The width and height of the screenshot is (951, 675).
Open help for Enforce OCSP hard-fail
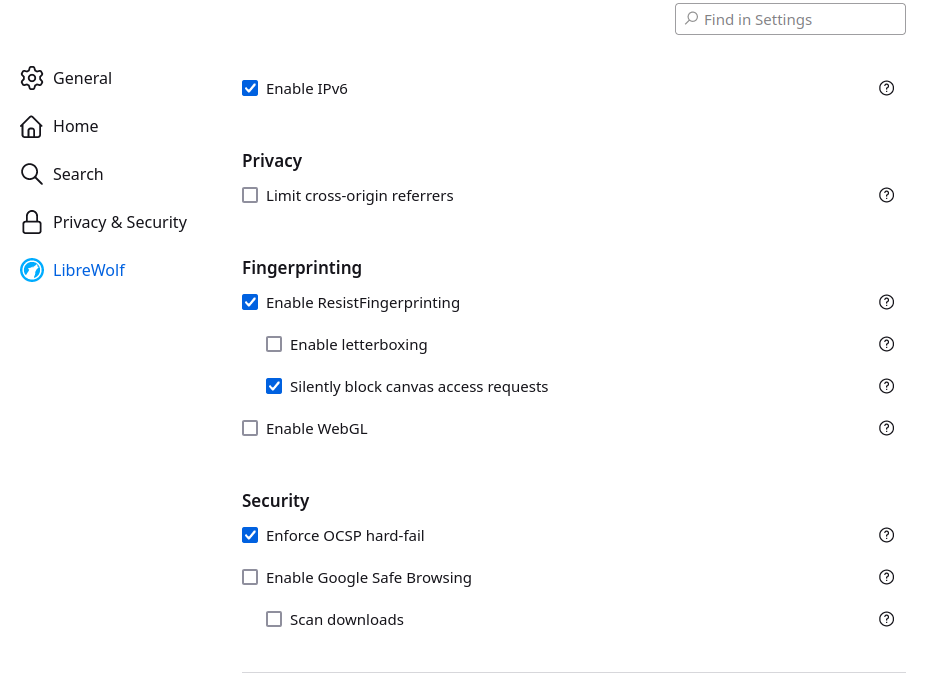[x=886, y=535]
